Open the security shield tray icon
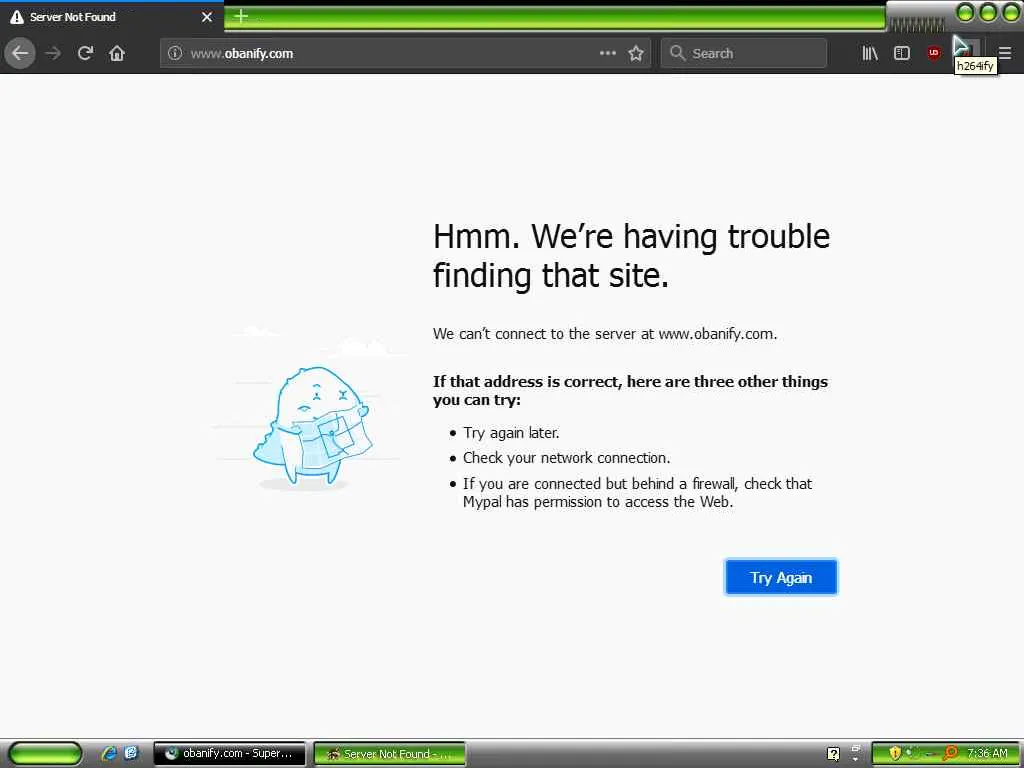This screenshot has height=768, width=1024. (894, 753)
